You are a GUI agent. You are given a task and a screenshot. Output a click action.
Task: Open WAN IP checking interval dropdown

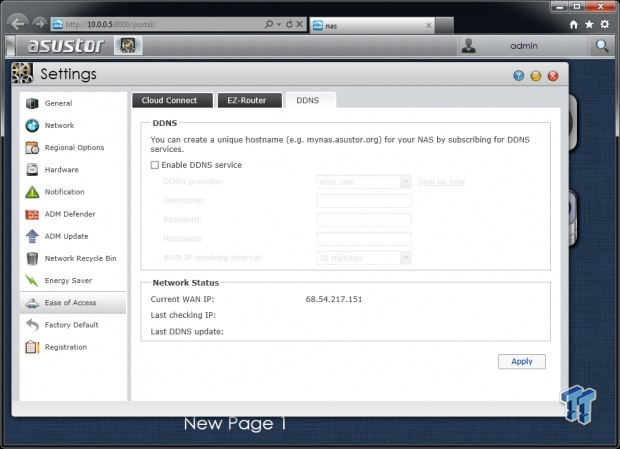pyautogui.click(x=405, y=258)
